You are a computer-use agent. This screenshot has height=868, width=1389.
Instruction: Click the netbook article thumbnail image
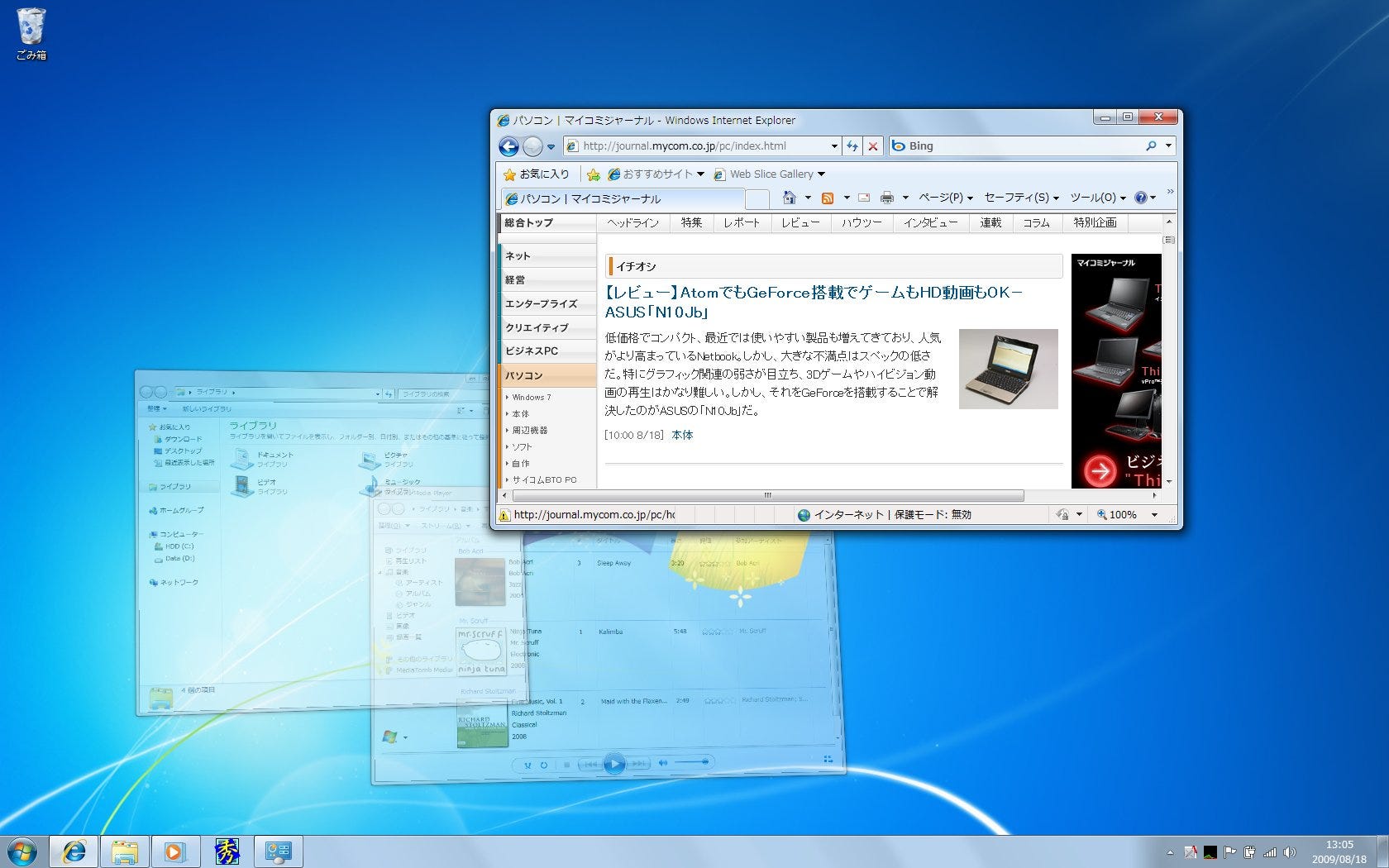tap(1008, 369)
